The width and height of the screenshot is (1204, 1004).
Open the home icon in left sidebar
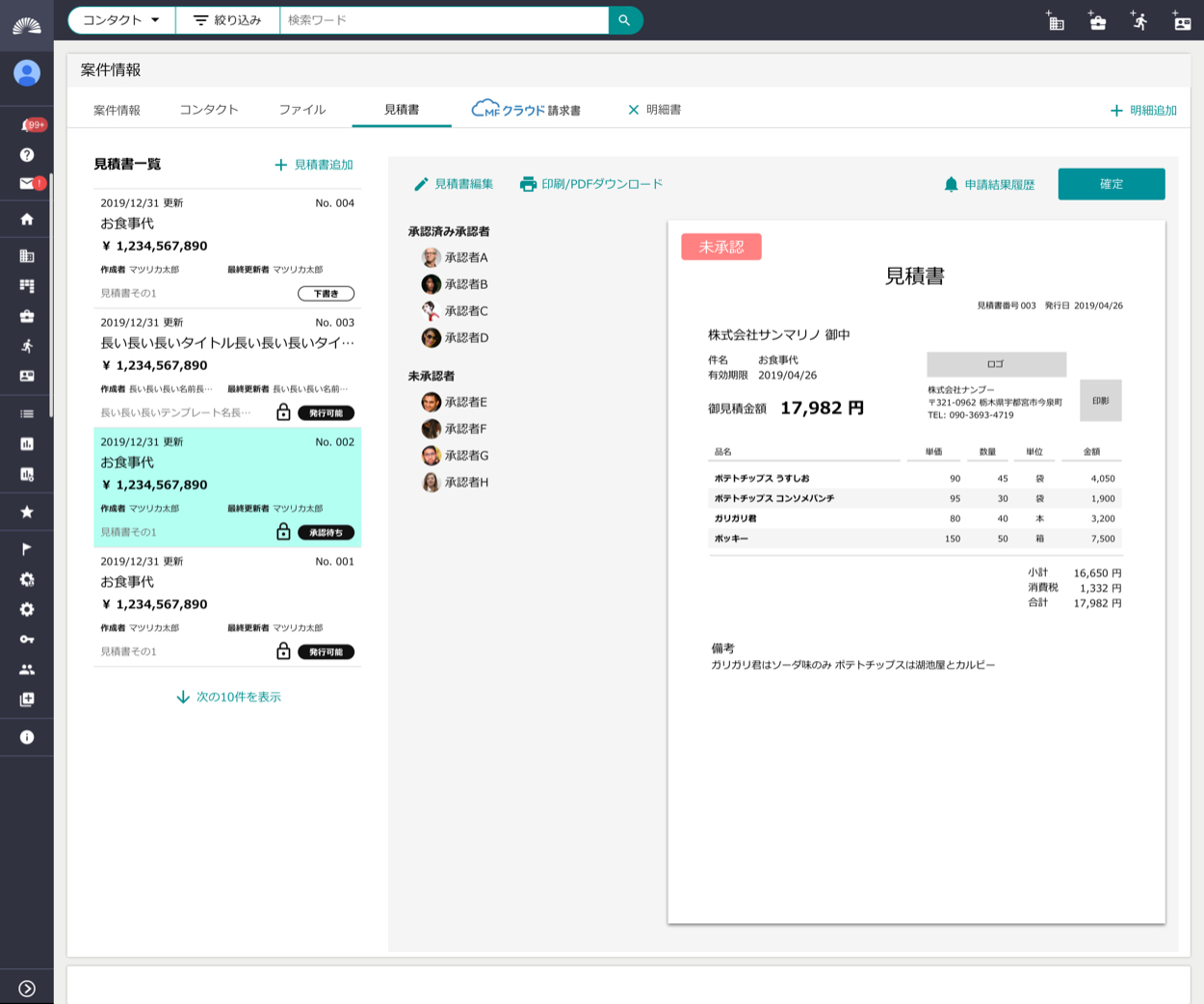pos(27,219)
